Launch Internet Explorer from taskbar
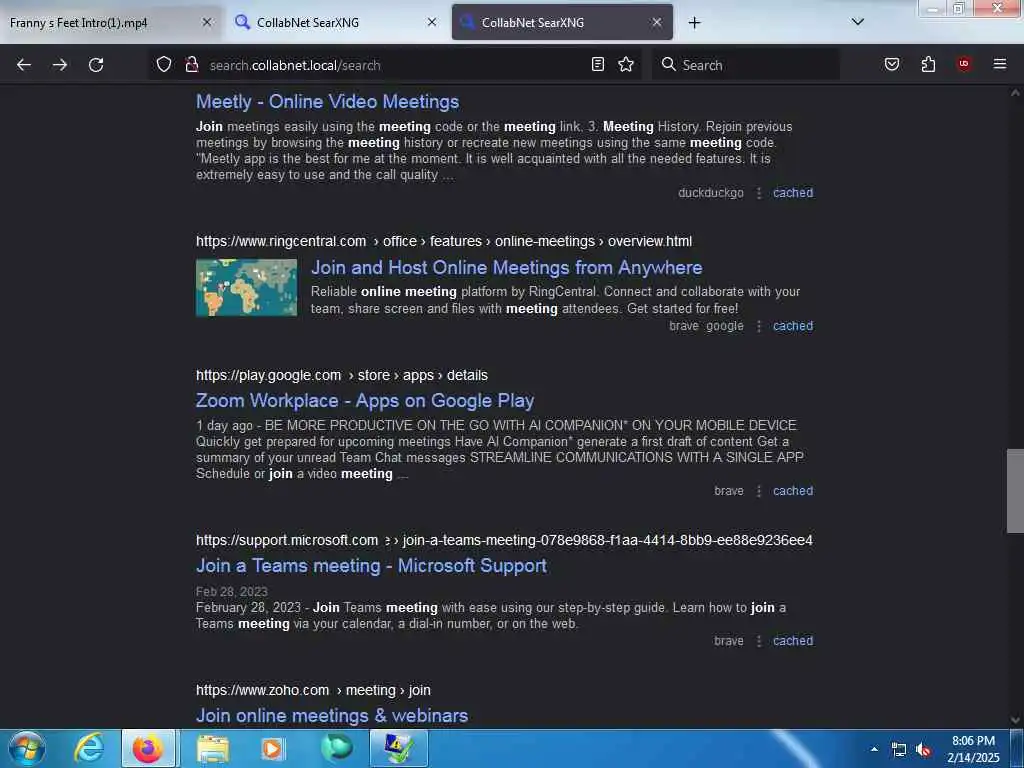This screenshot has height=768, width=1024. [x=89, y=748]
